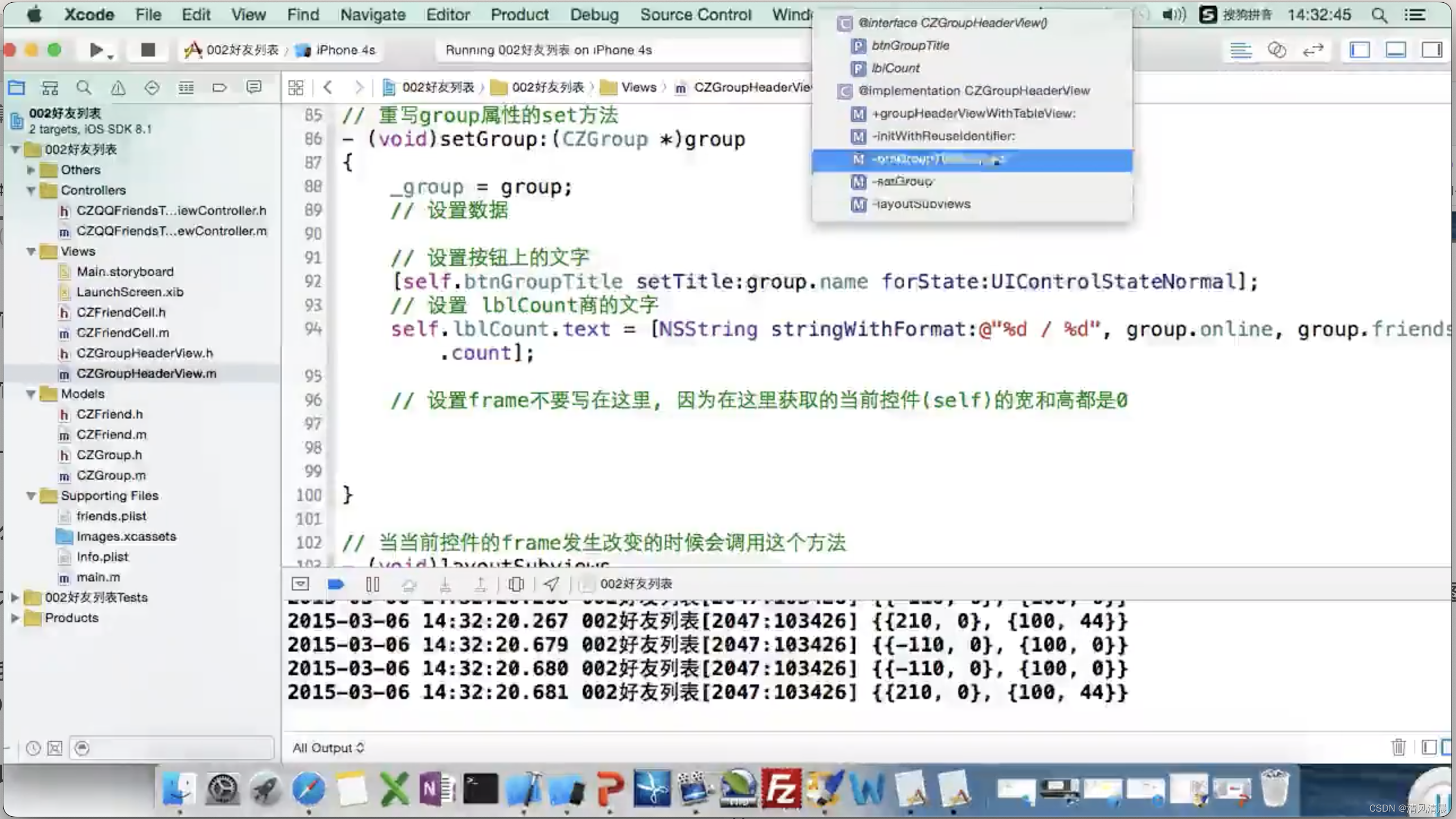This screenshot has width=1456, height=819.
Task: Hide the debug area via console toggle icon
Action: (x=300, y=584)
